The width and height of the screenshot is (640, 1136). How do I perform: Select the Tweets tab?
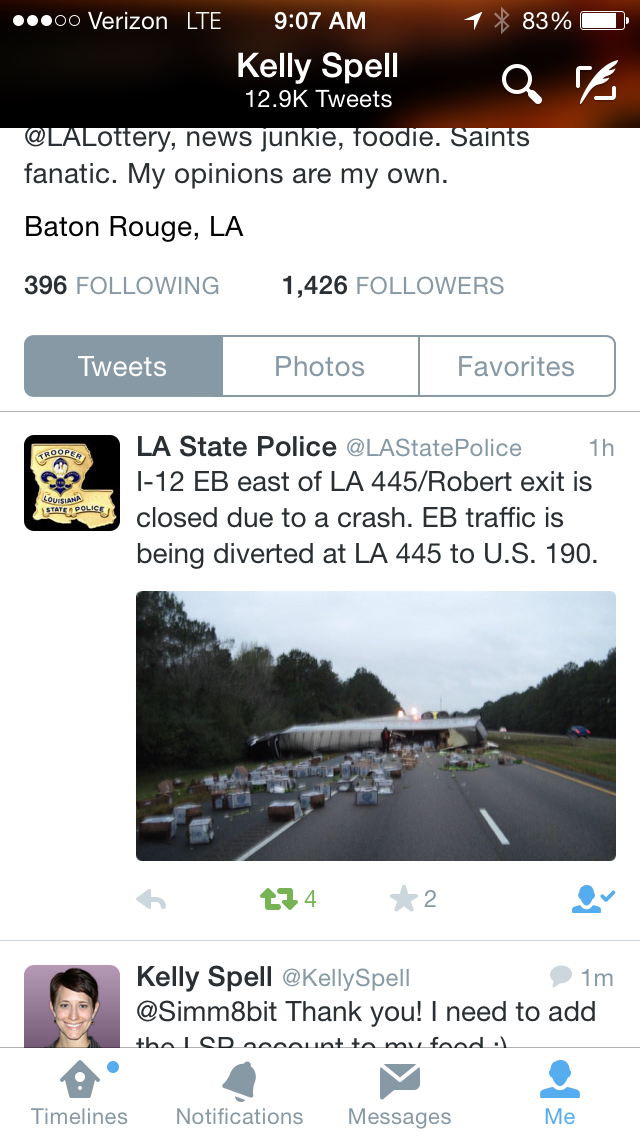(123, 366)
